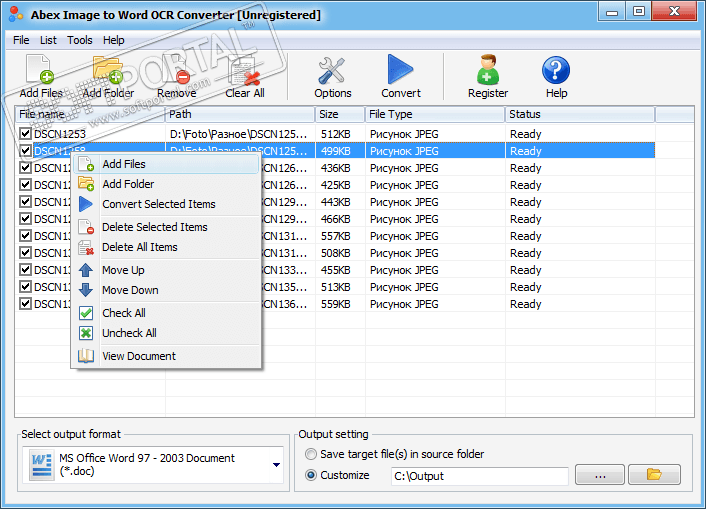706x509 pixels.
Task: Sort by the File Type column header
Action: pyautogui.click(x=435, y=114)
